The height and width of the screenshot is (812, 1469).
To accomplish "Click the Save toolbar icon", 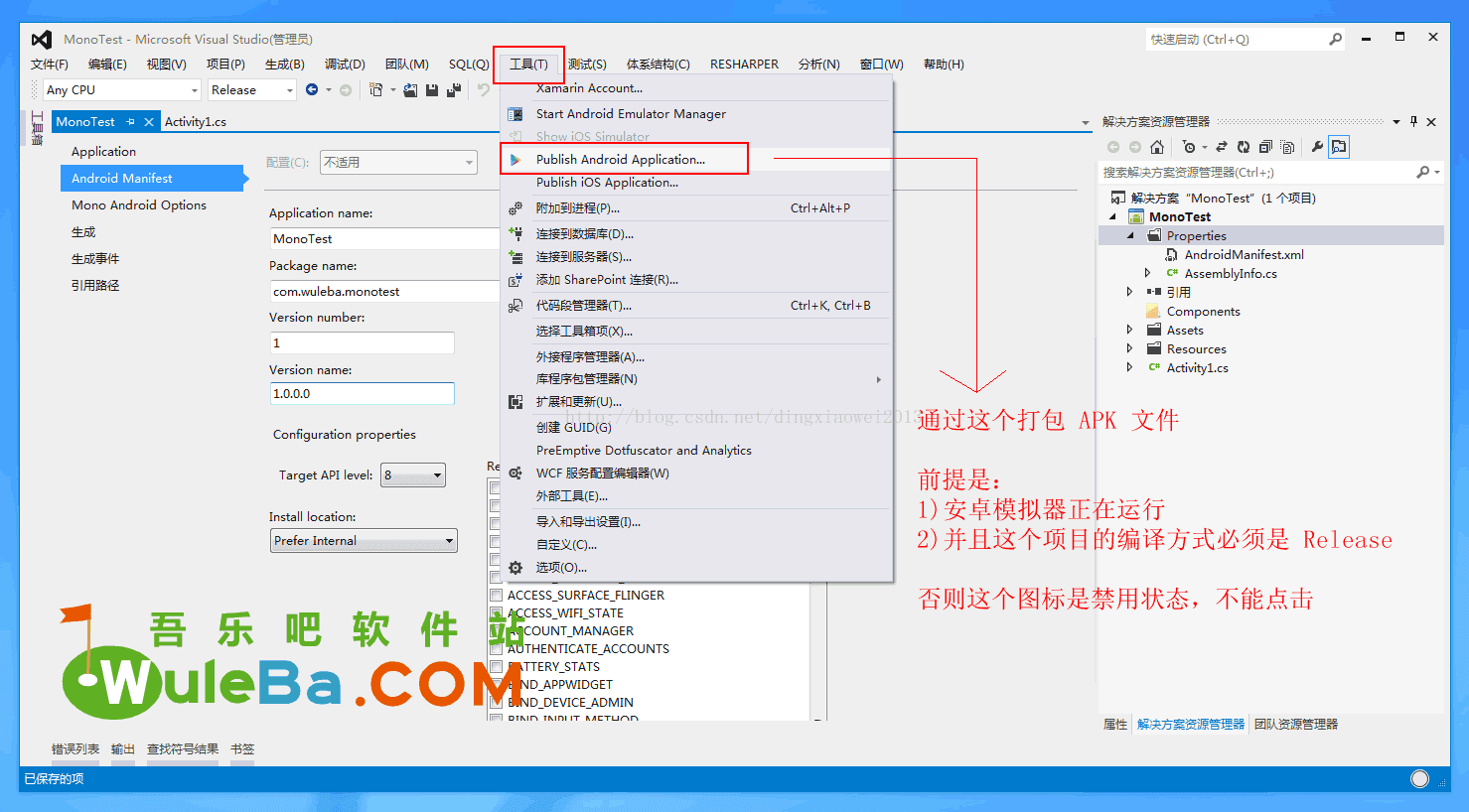I will [432, 89].
